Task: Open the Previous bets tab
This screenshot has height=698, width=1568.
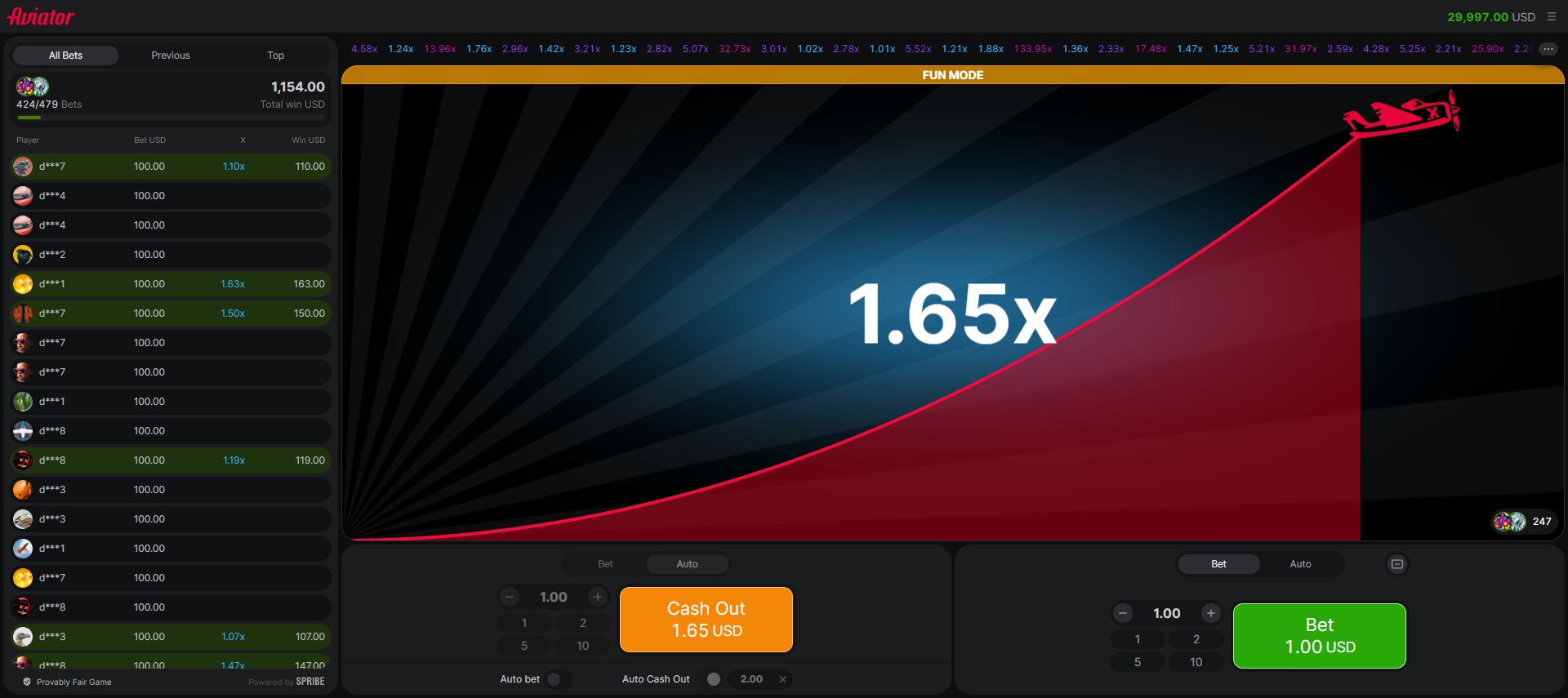Action: point(171,56)
